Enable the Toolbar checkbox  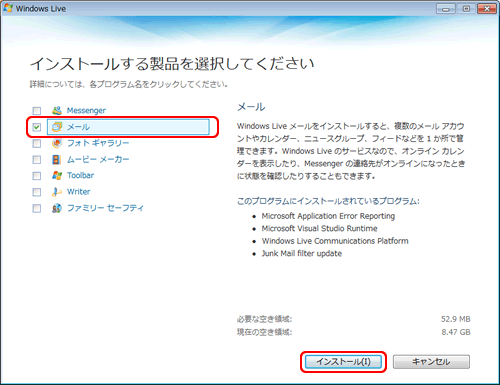pyautogui.click(x=37, y=176)
